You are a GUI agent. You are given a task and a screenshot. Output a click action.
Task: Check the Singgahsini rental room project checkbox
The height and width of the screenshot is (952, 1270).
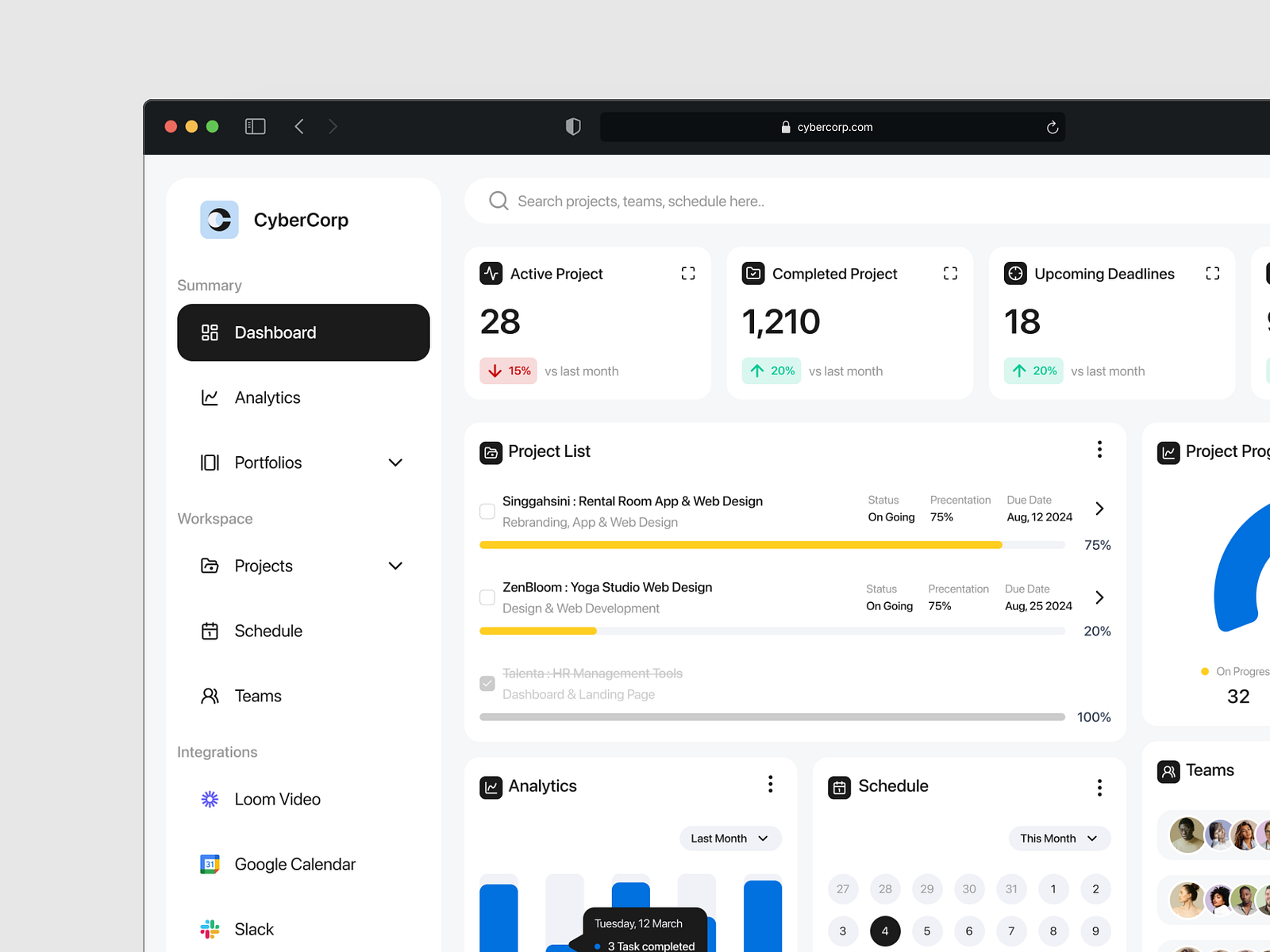[487, 512]
